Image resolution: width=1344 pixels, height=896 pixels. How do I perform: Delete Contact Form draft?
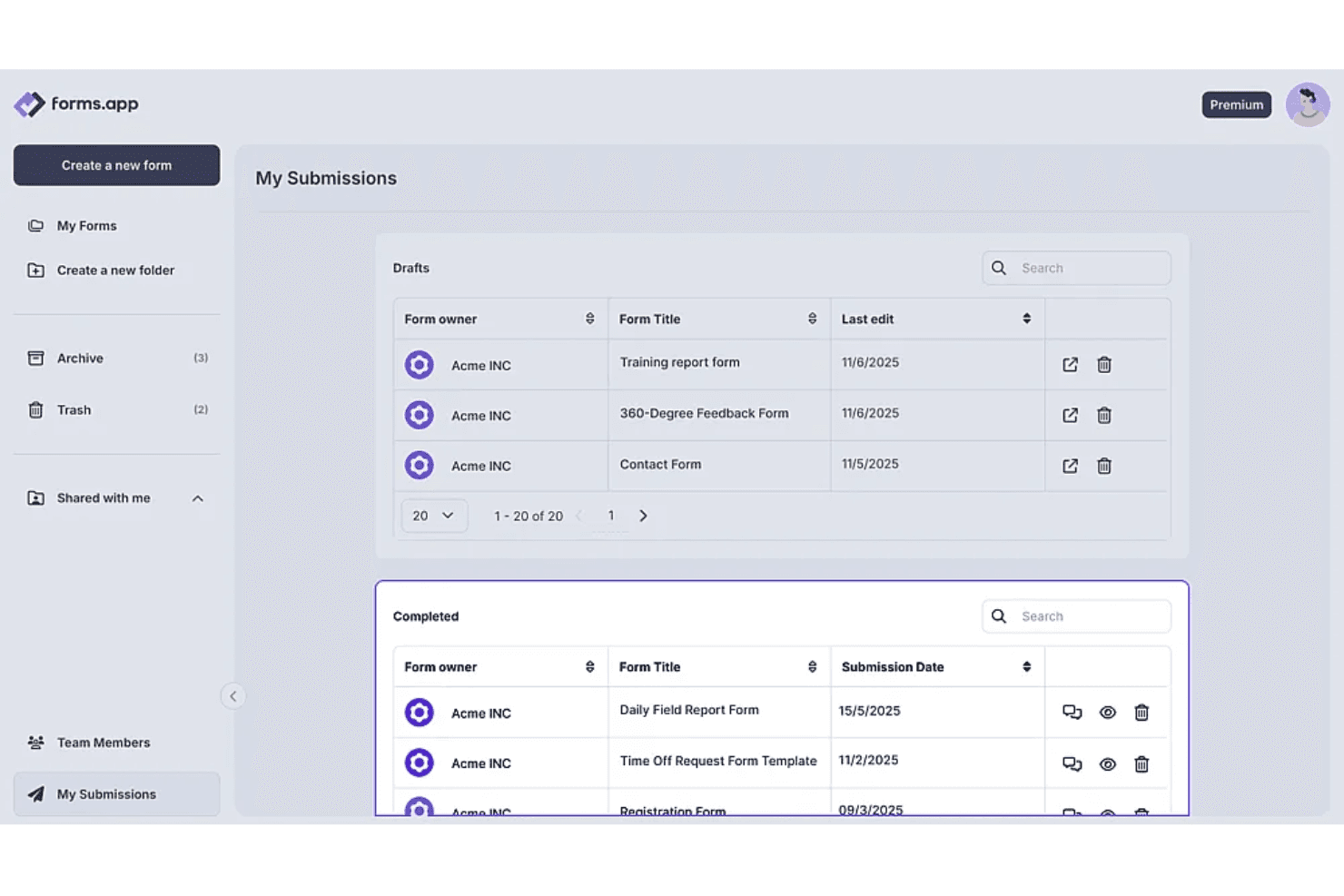coord(1104,467)
